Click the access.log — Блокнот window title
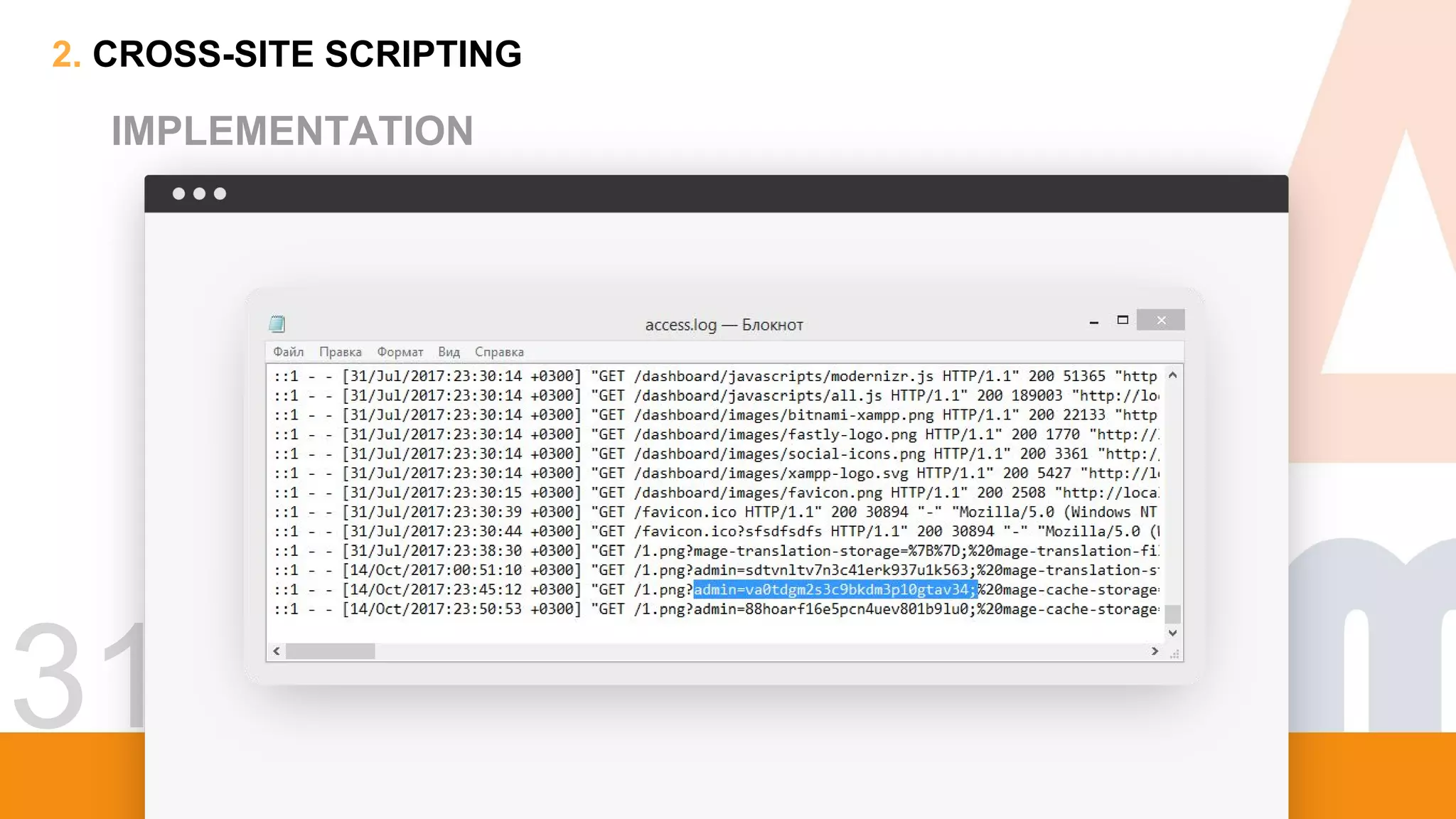This screenshot has width=1456, height=819. (724, 325)
